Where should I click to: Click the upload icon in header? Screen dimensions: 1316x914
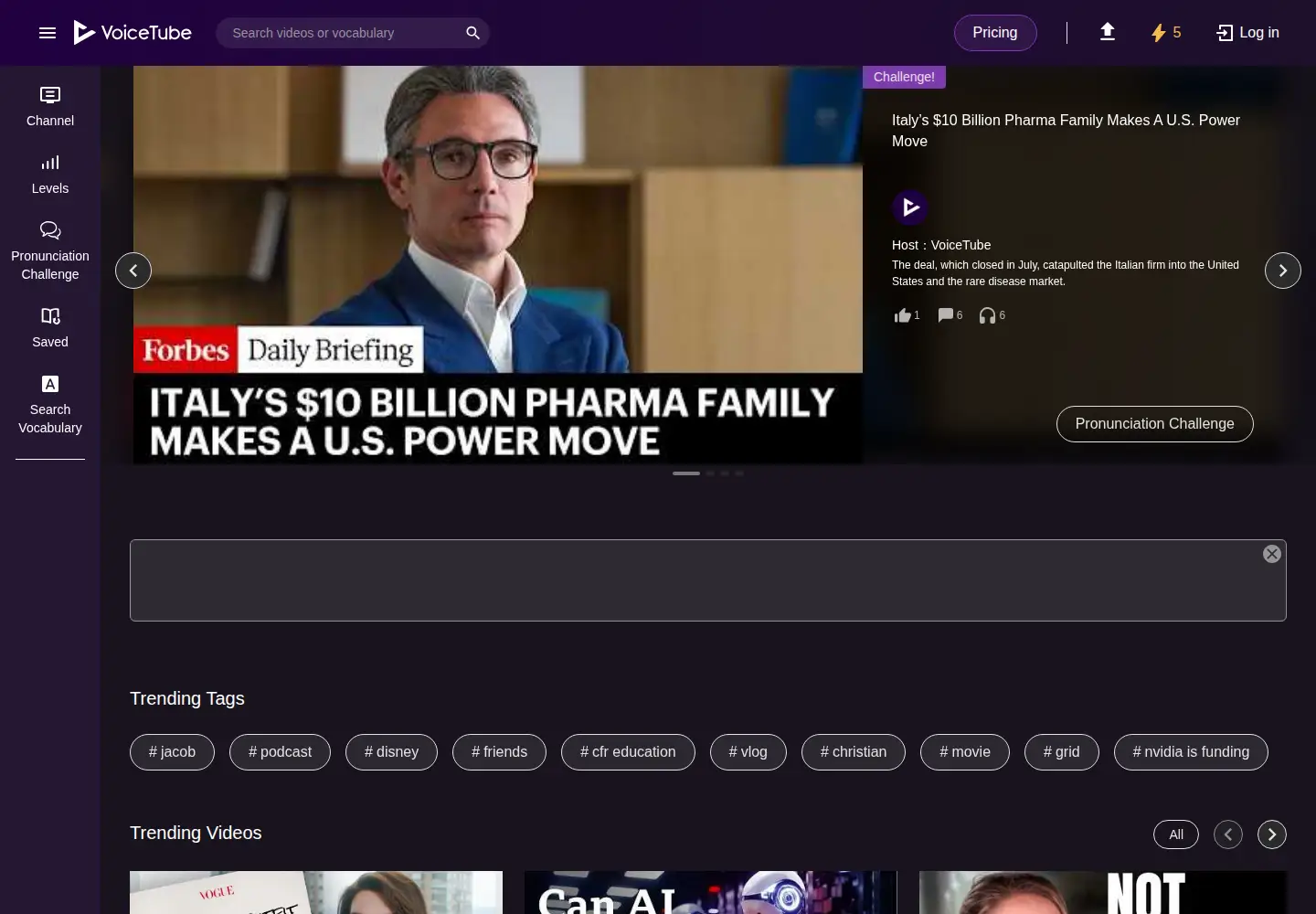tap(1107, 33)
